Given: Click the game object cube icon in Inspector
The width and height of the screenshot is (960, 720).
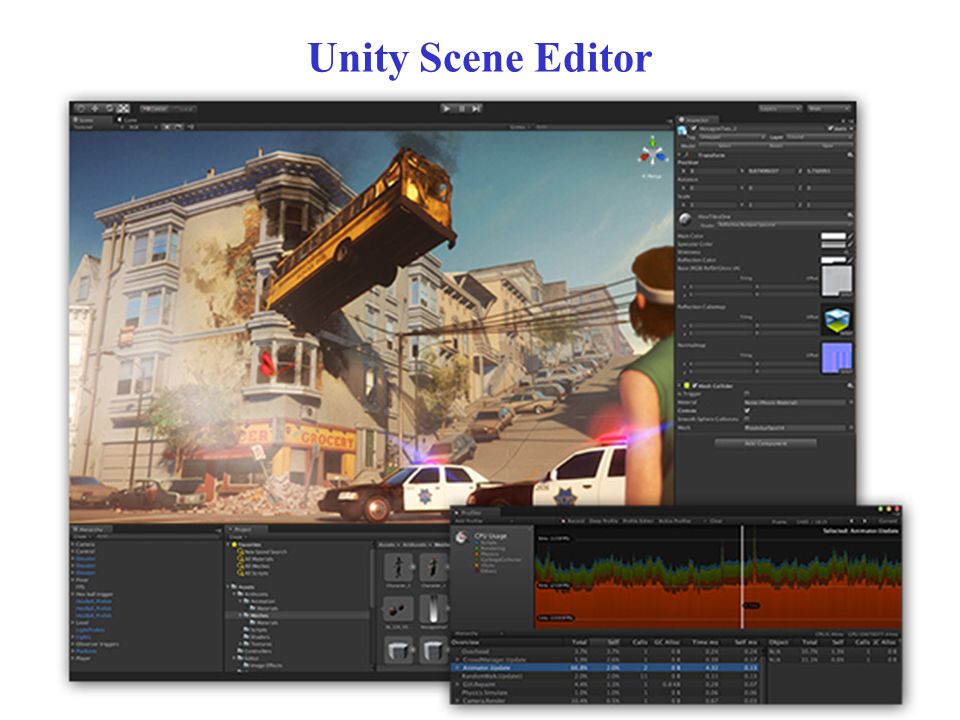Looking at the screenshot, I should click(x=683, y=130).
